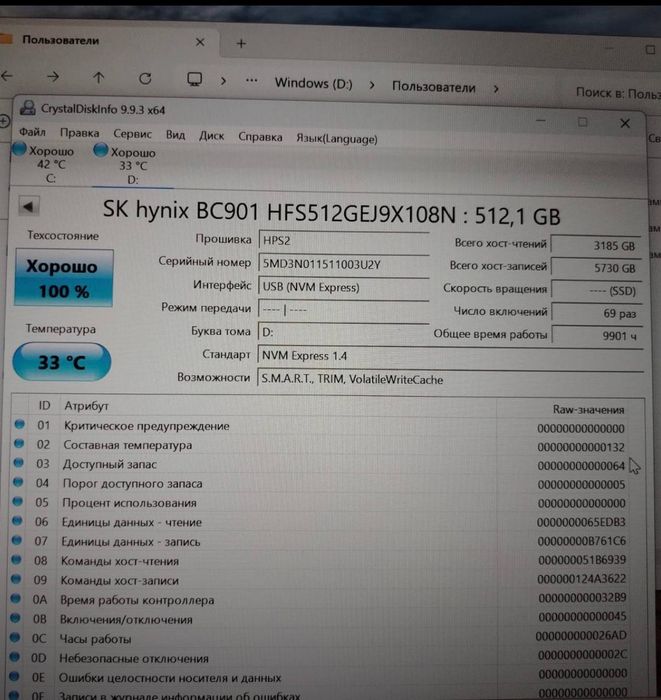Click the Explorer search field
The height and width of the screenshot is (700, 661).
pyautogui.click(x=618, y=94)
